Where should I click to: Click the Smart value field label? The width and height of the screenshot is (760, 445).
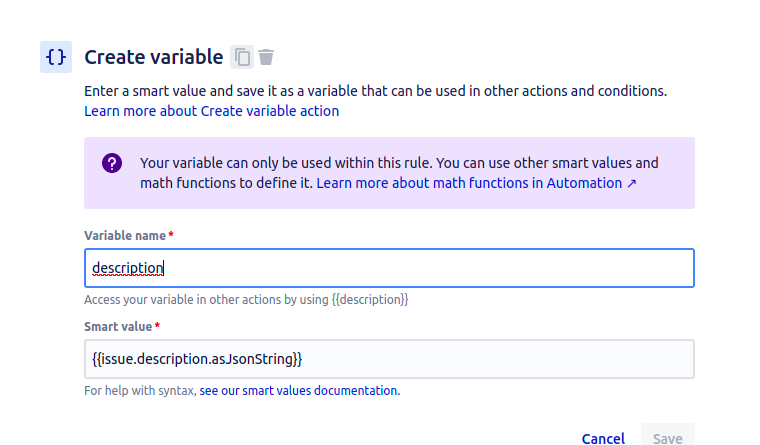point(118,327)
